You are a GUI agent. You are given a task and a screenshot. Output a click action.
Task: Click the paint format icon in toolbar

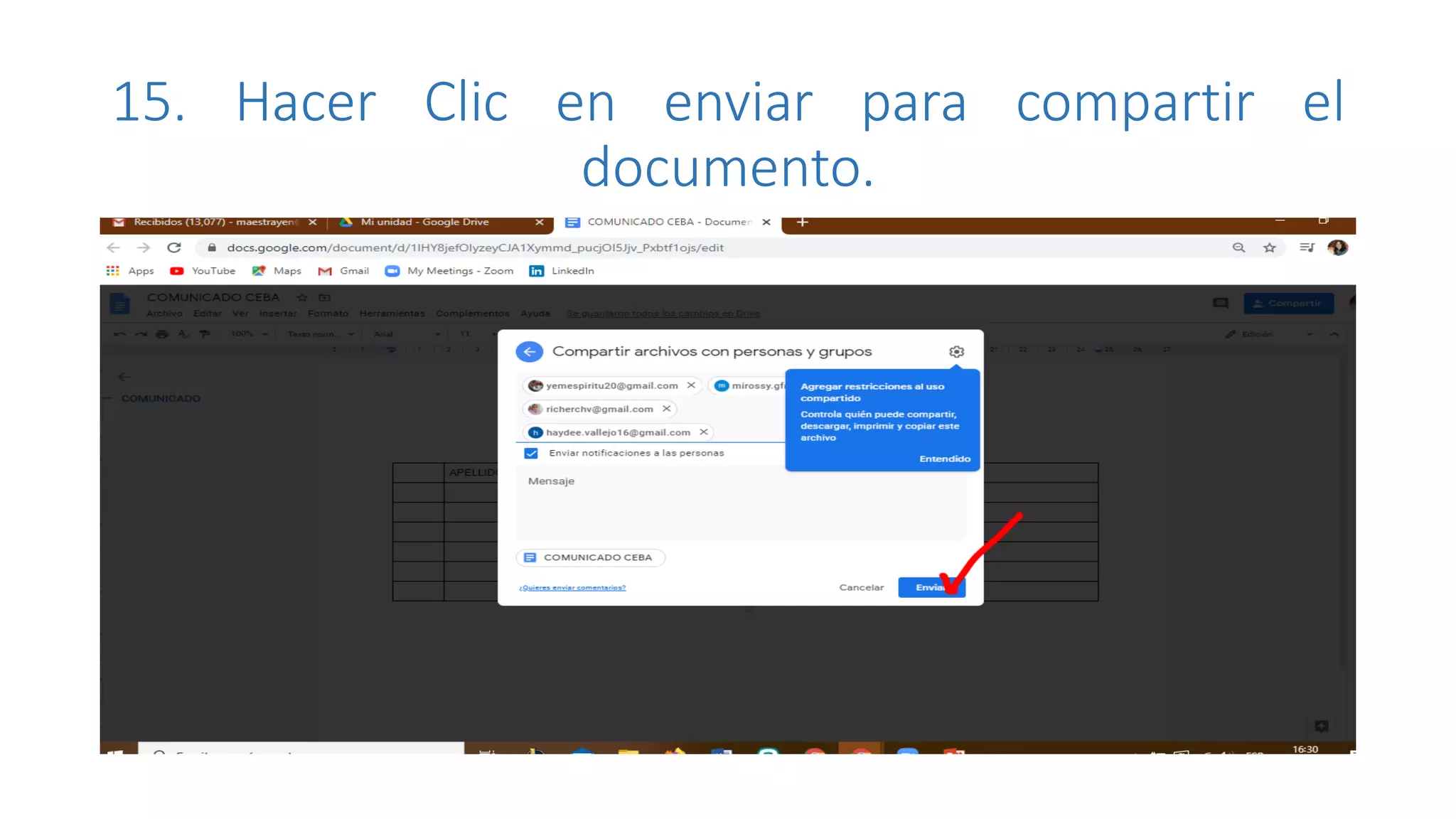[x=205, y=334]
